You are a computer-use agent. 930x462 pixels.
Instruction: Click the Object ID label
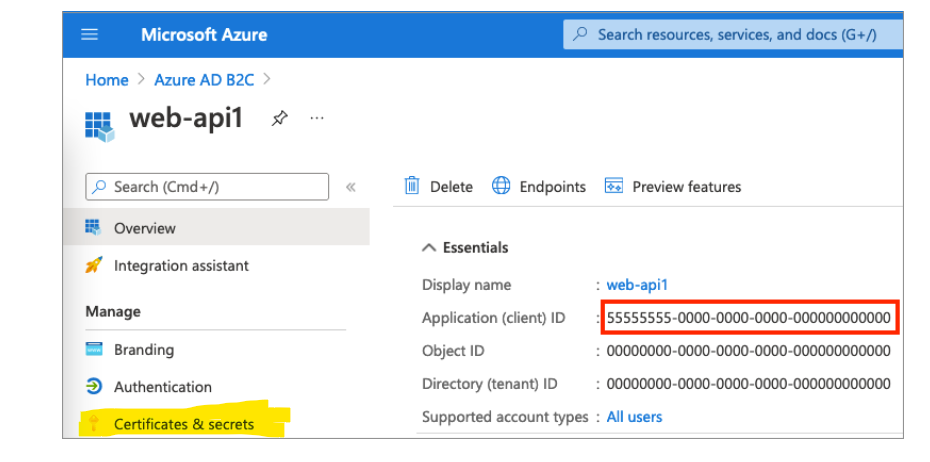[x=453, y=351]
